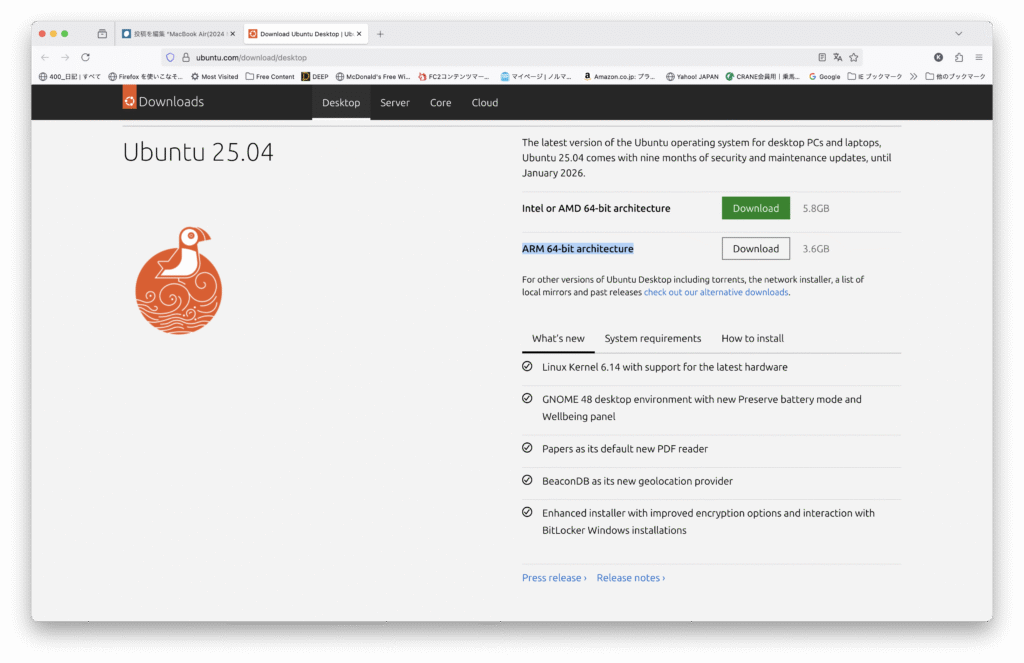Image resolution: width=1024 pixels, height=663 pixels.
Task: Open the Press release link
Action: tap(554, 578)
